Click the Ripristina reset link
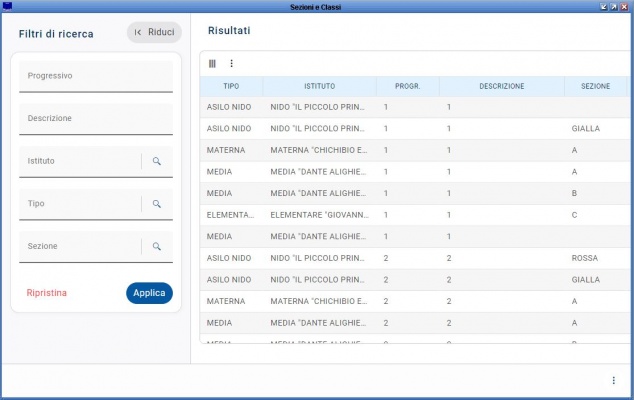 [x=47, y=293]
